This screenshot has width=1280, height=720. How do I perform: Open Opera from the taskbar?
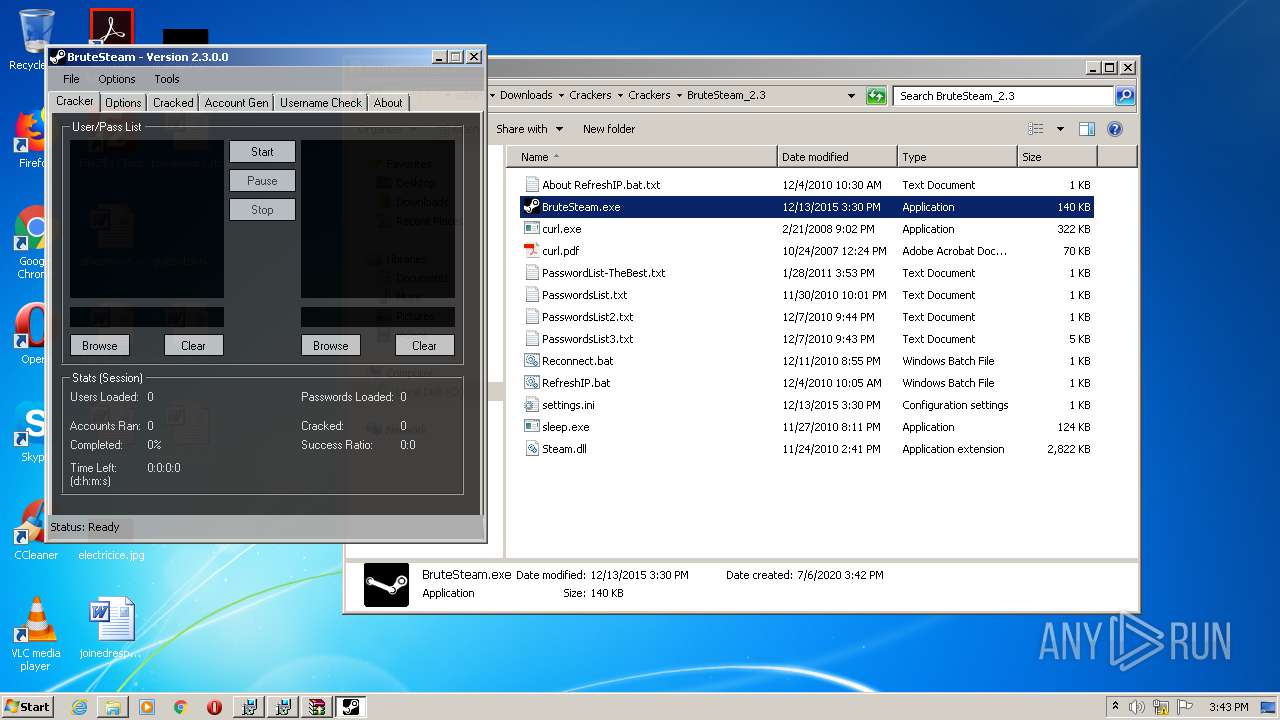tap(214, 707)
